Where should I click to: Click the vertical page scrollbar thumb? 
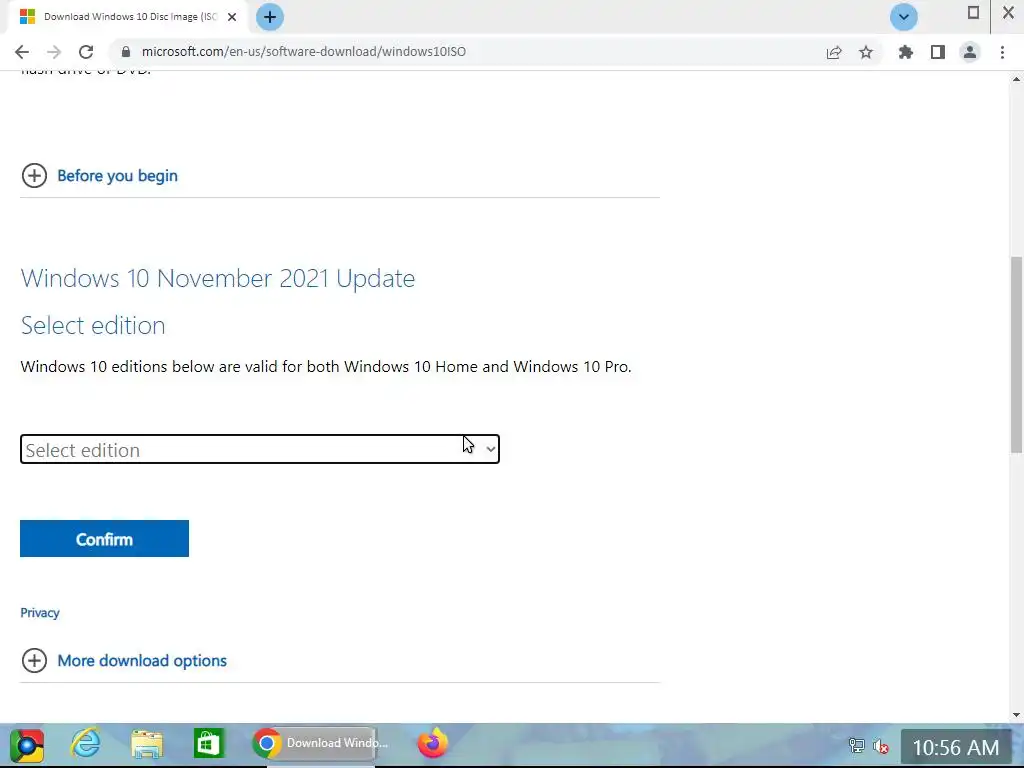point(1016,354)
